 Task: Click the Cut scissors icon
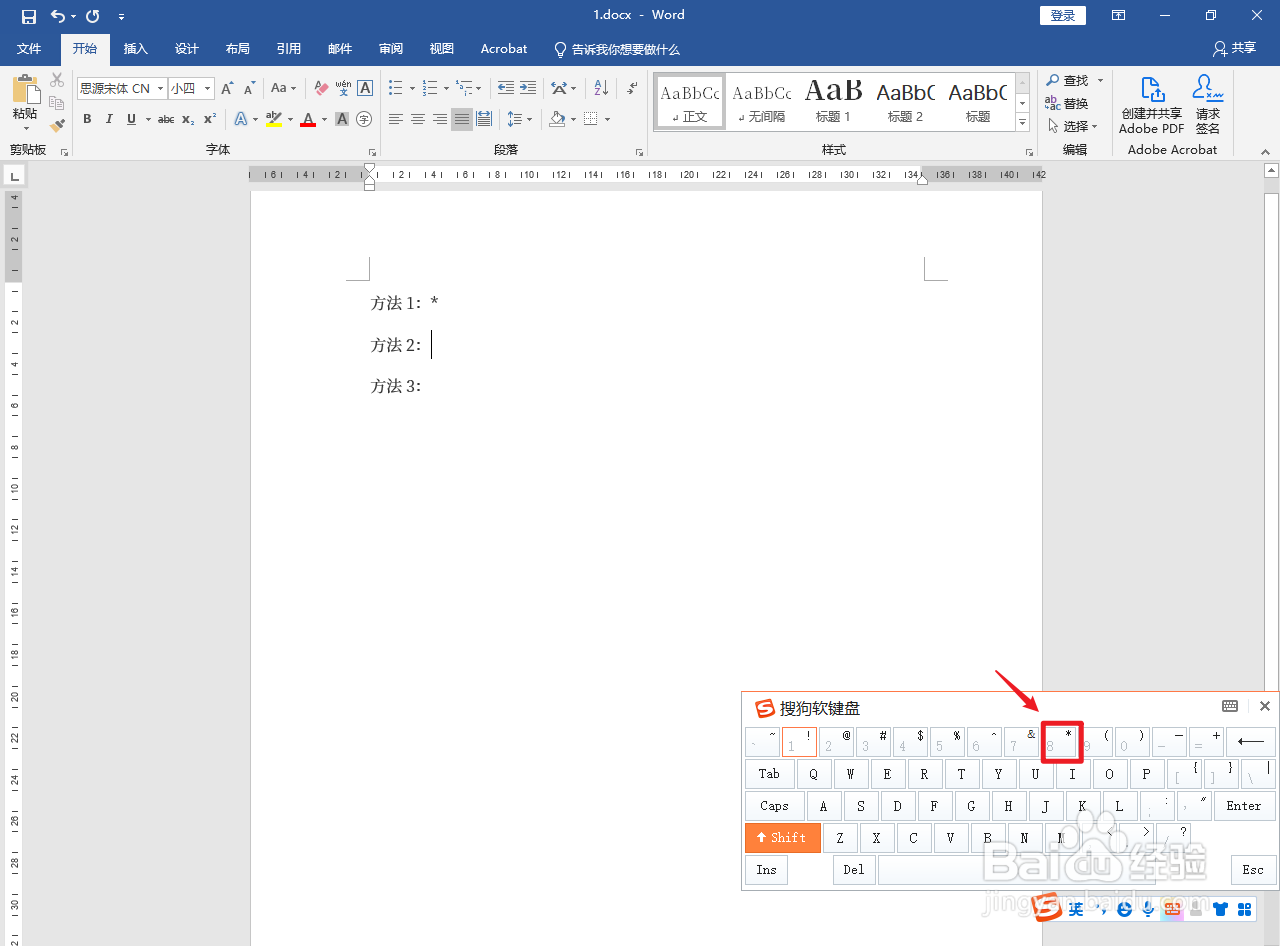pyautogui.click(x=57, y=80)
